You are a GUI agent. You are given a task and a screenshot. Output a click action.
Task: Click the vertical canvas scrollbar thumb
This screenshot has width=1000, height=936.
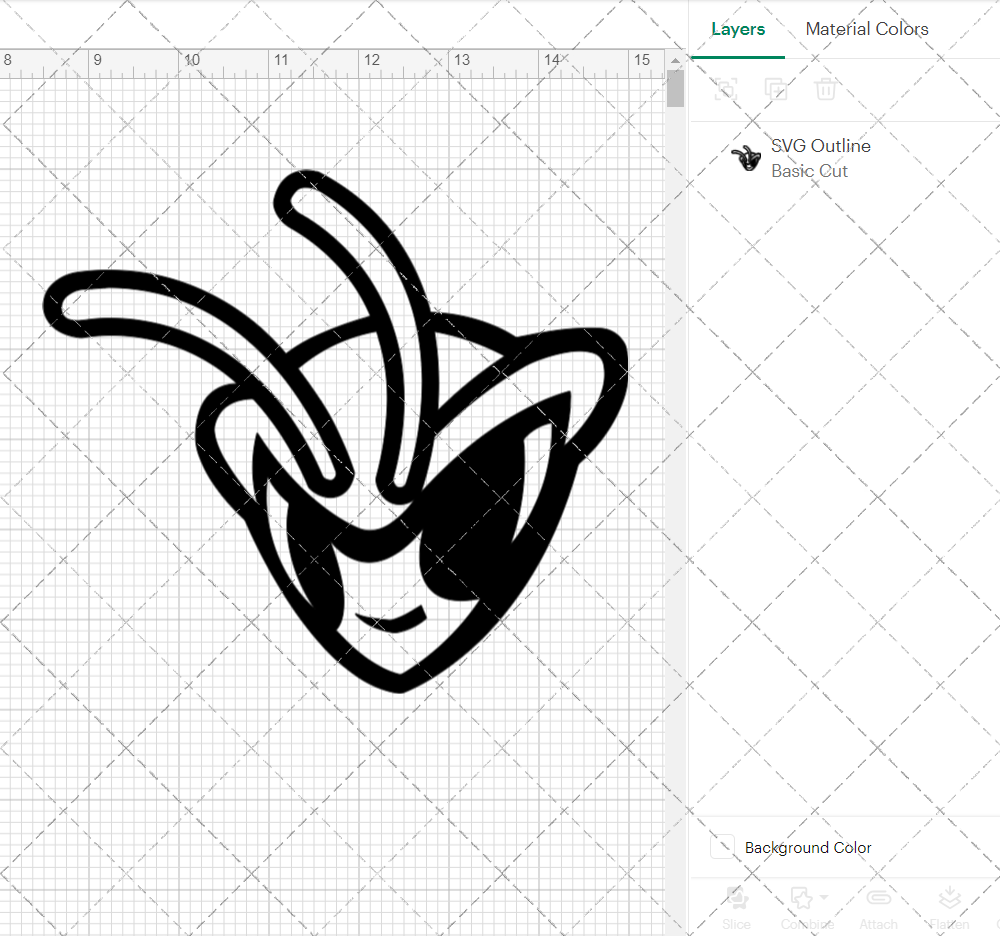click(675, 89)
